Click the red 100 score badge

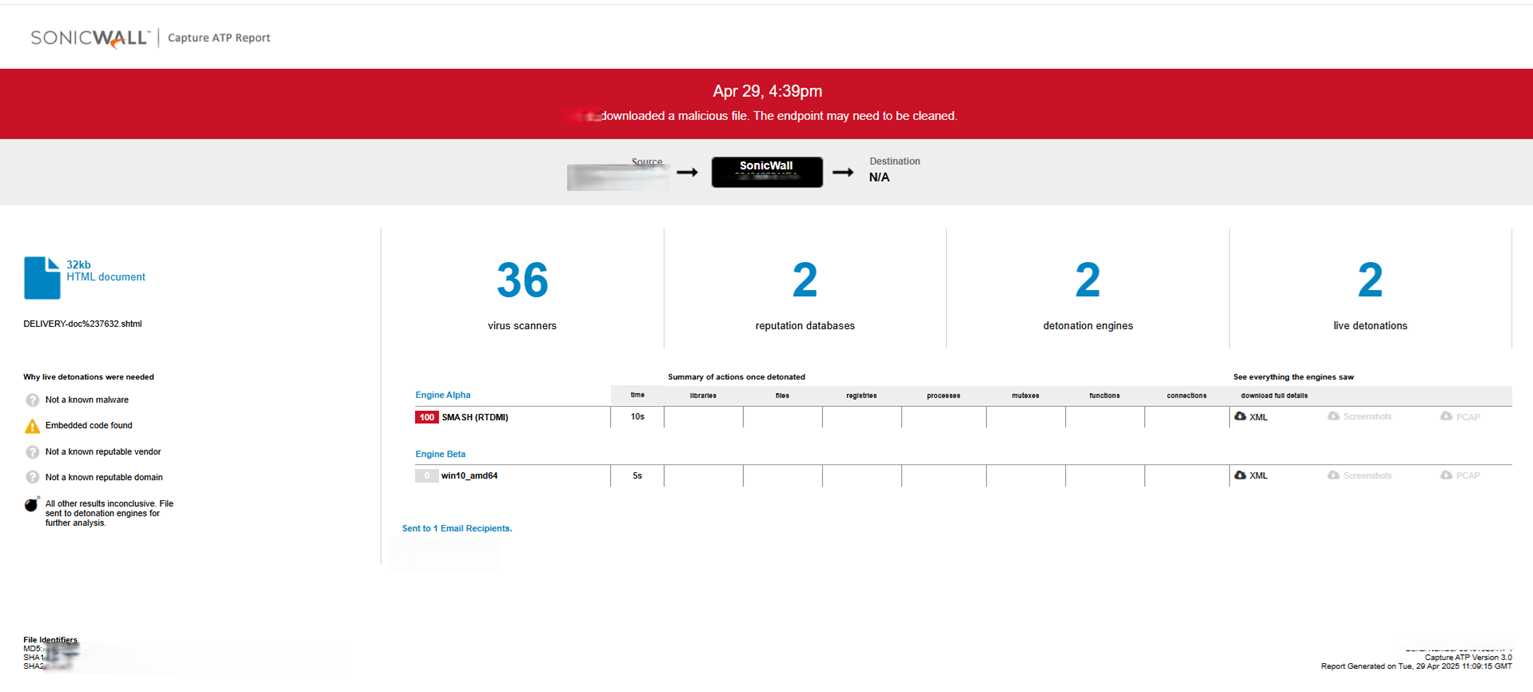click(x=427, y=417)
